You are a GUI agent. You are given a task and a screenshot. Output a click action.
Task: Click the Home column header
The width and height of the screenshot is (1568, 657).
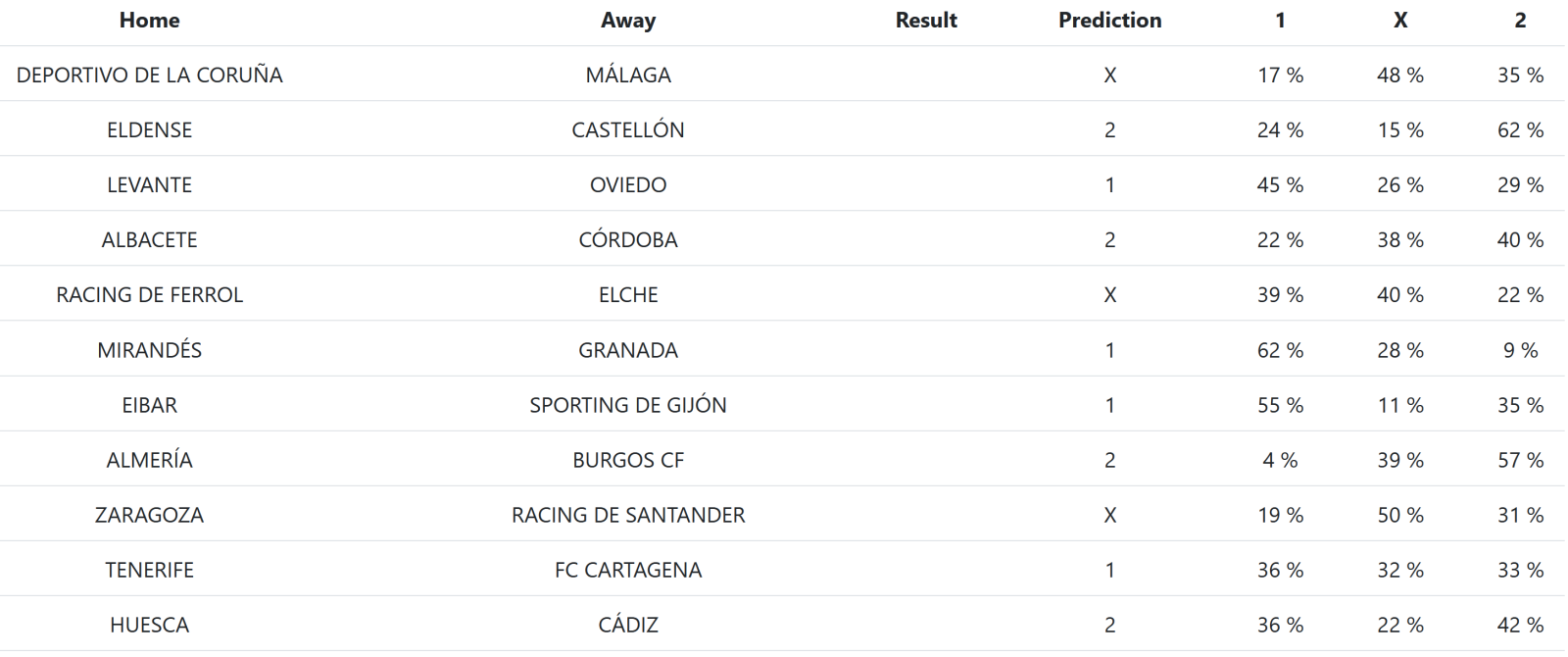[x=149, y=21]
